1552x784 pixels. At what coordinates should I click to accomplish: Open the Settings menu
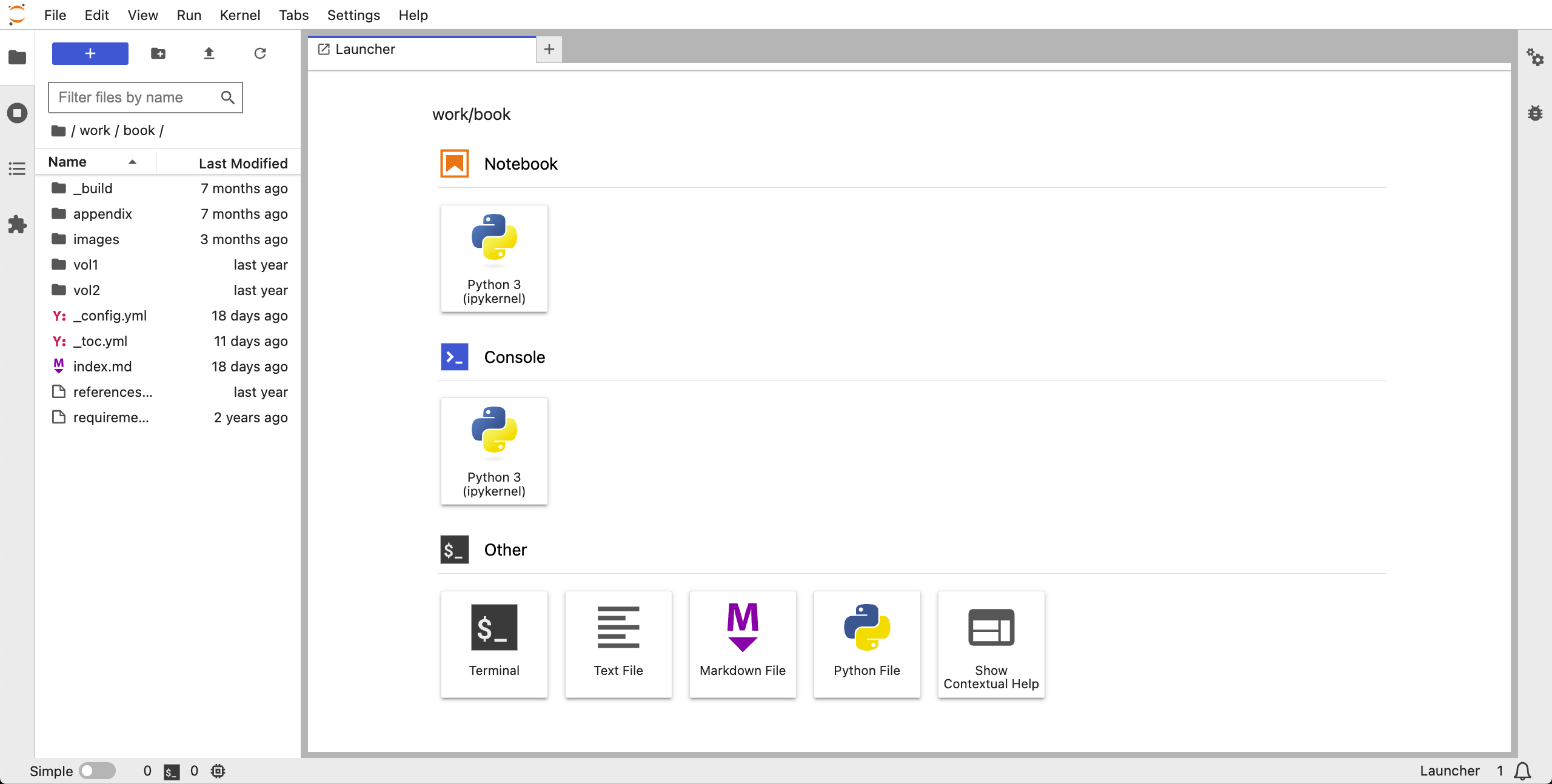coord(353,15)
